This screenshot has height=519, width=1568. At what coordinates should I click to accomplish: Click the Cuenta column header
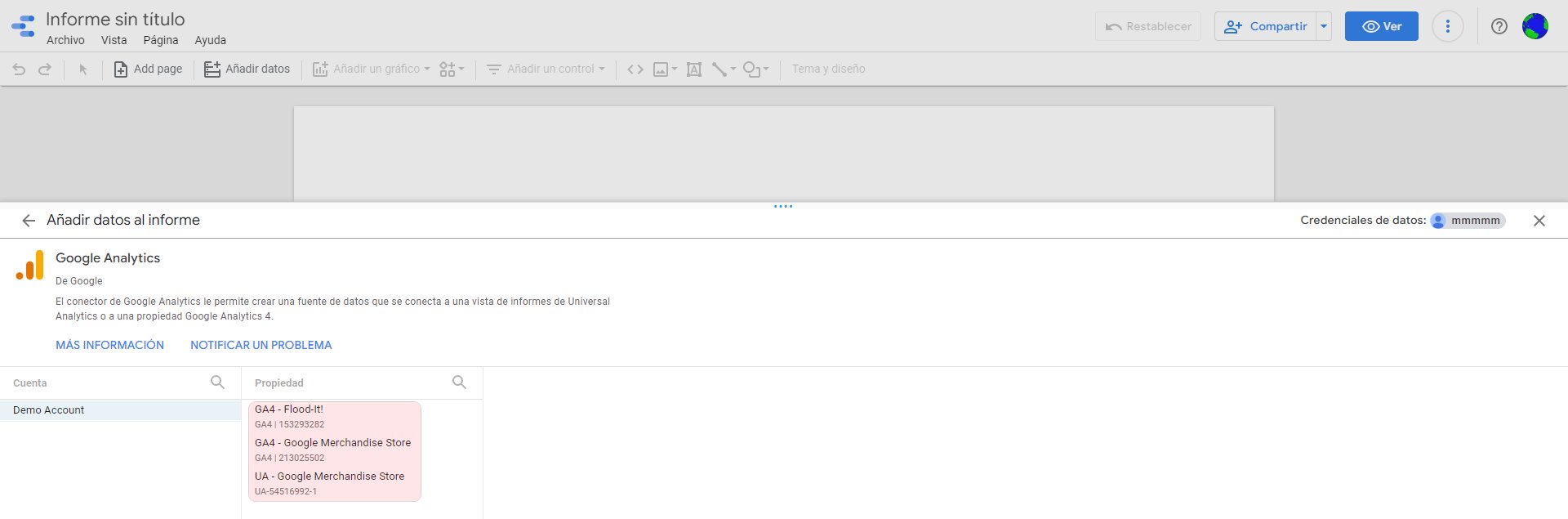(x=30, y=383)
